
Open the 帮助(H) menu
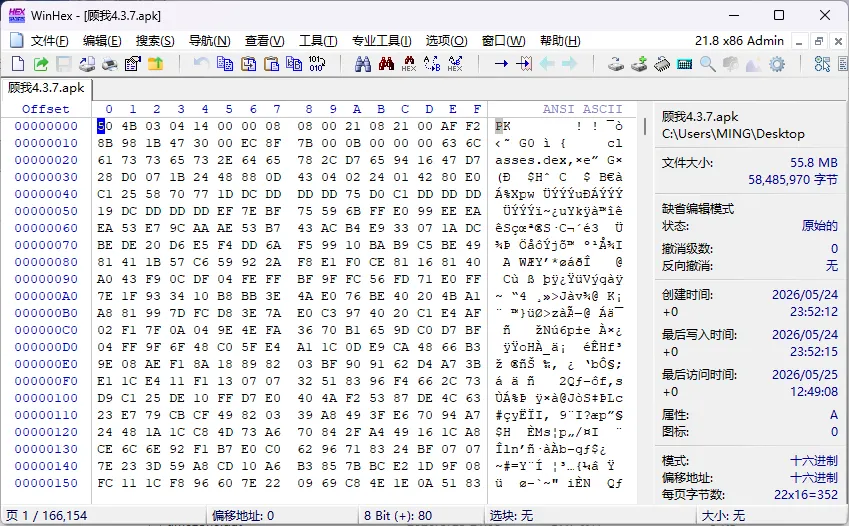click(x=560, y=41)
